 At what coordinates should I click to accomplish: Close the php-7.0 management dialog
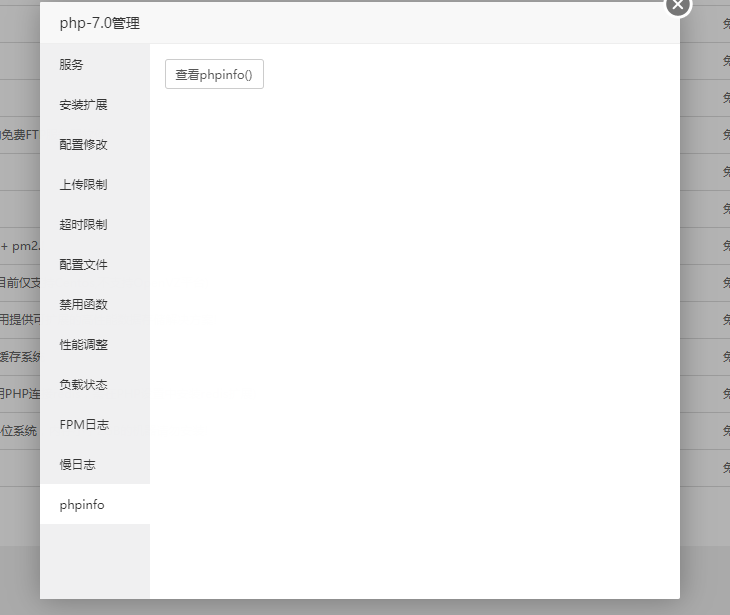678,5
